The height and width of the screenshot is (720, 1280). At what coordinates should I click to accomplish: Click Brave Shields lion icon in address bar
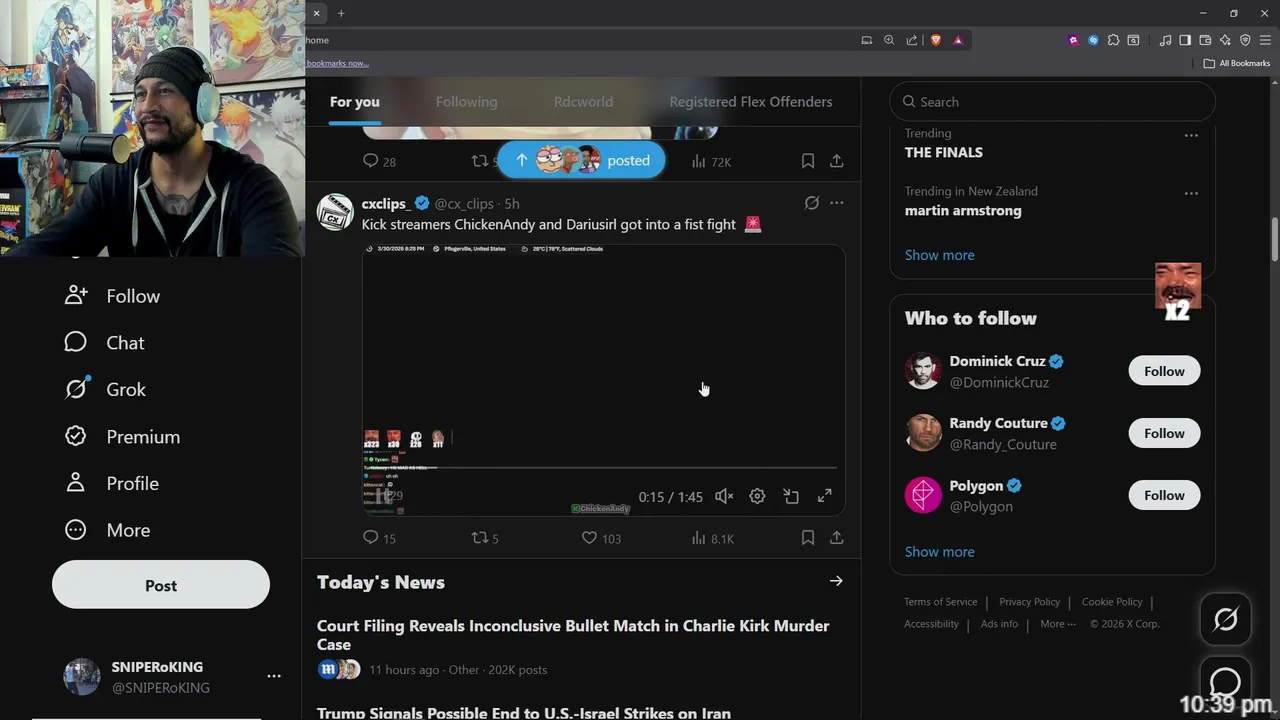(936, 40)
